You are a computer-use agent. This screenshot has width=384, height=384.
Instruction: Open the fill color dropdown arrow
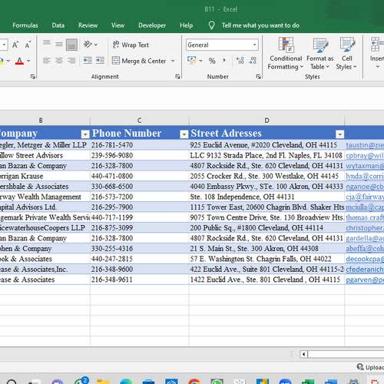point(8,61)
